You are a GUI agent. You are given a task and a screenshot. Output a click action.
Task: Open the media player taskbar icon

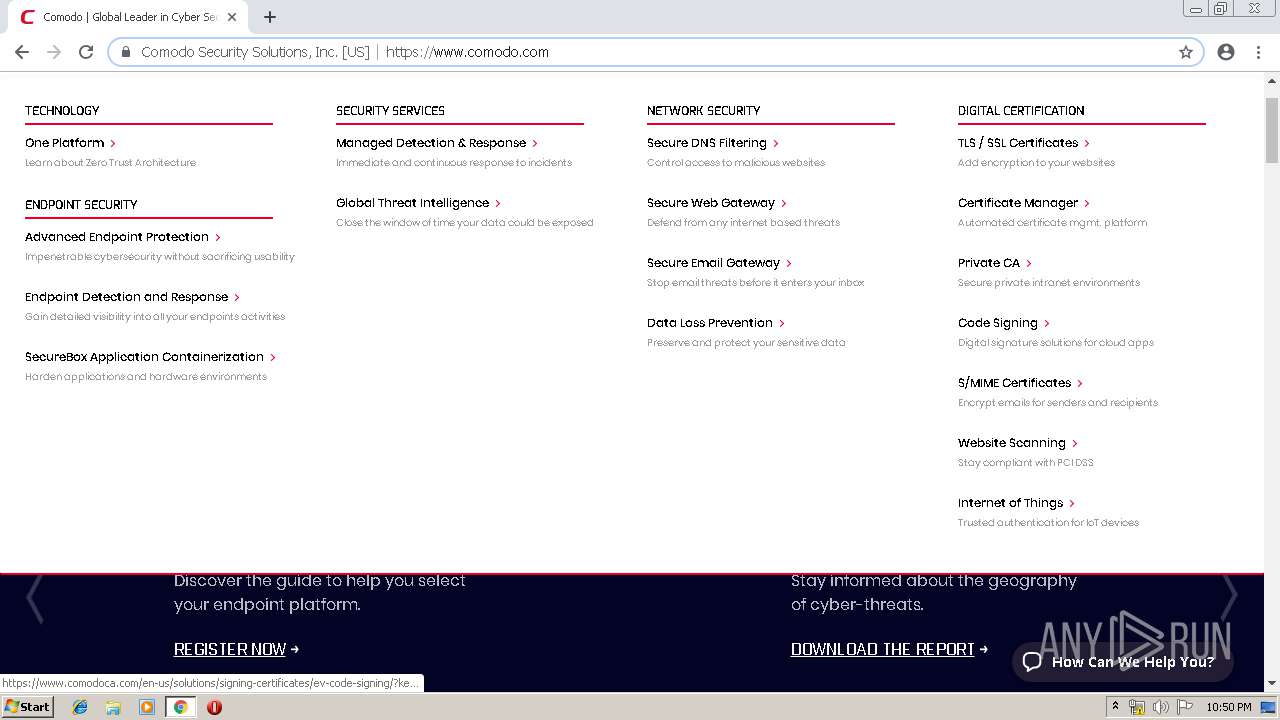pyautogui.click(x=147, y=707)
